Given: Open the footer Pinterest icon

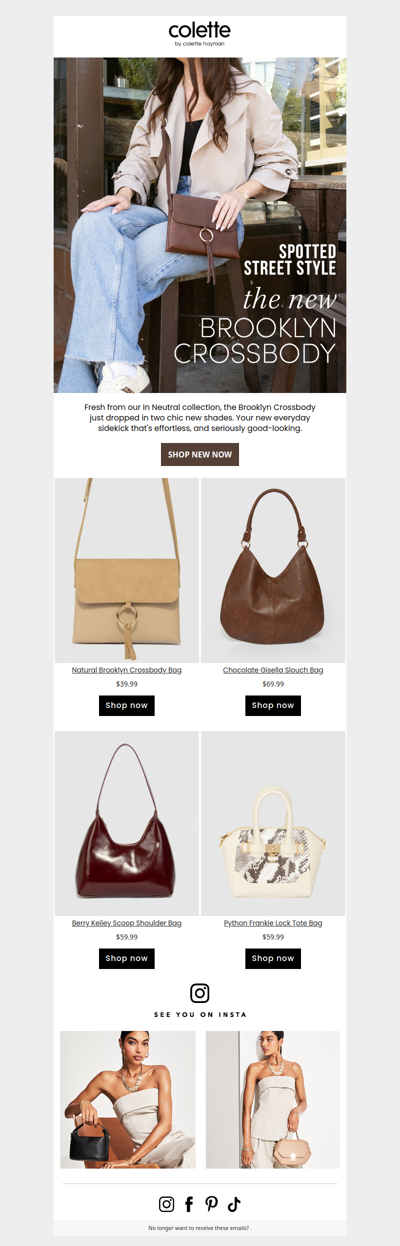Looking at the screenshot, I should (211, 1204).
